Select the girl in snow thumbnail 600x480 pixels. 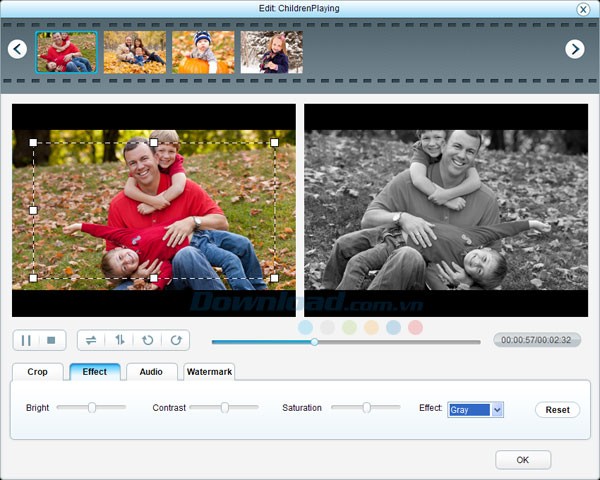pyautogui.click(x=271, y=52)
